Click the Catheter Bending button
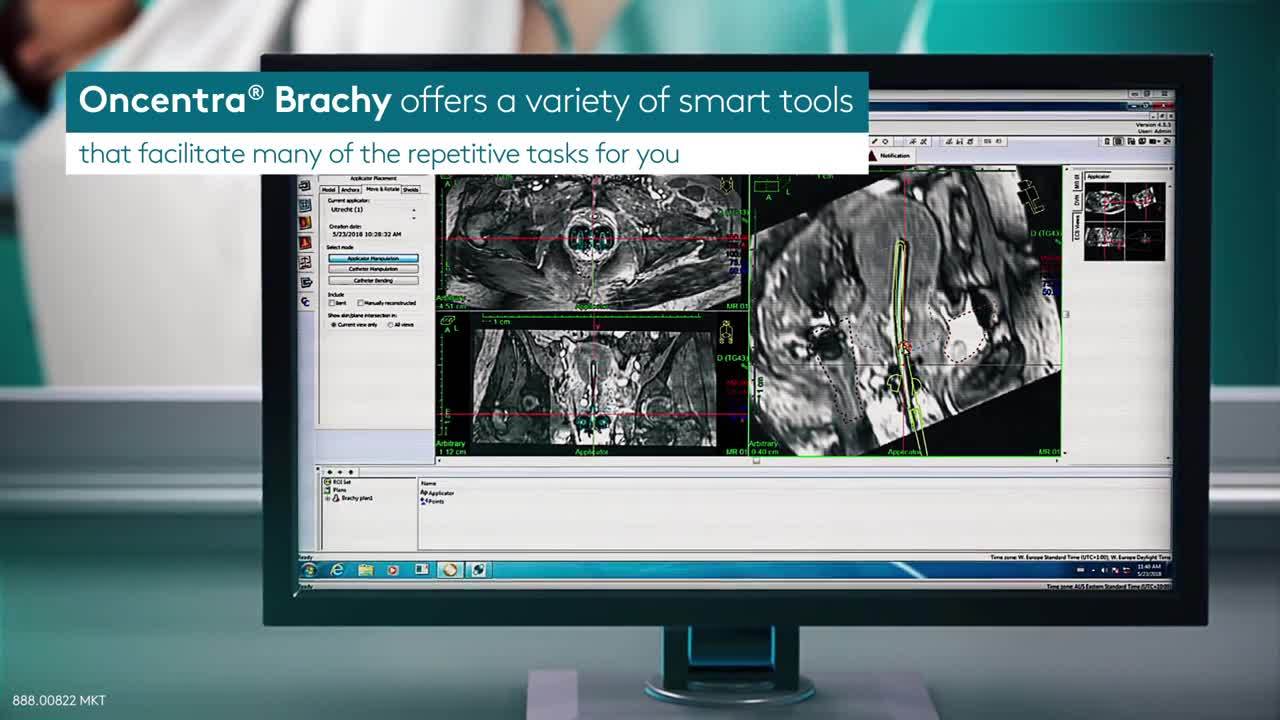This screenshot has height=720, width=1280. point(374,280)
